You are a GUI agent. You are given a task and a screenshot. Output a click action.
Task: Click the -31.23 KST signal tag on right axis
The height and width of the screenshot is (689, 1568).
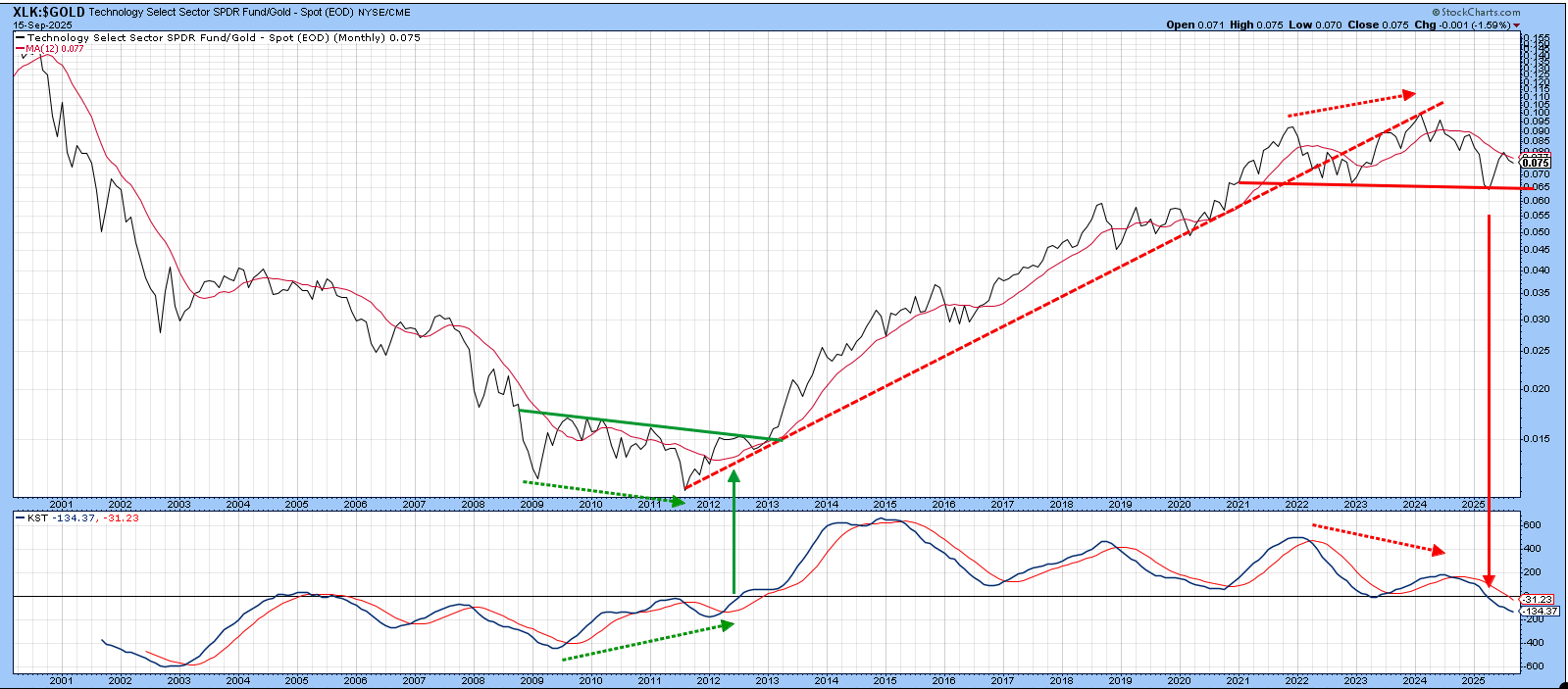[x=1538, y=599]
